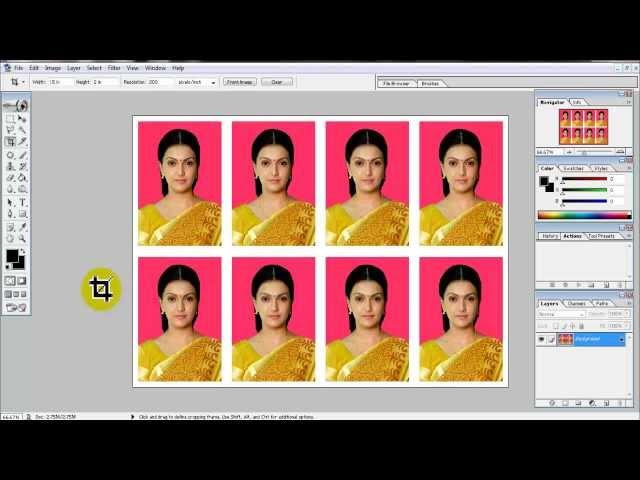
Task: Click the foreground color box in the toolbox
Action: tap(12, 256)
